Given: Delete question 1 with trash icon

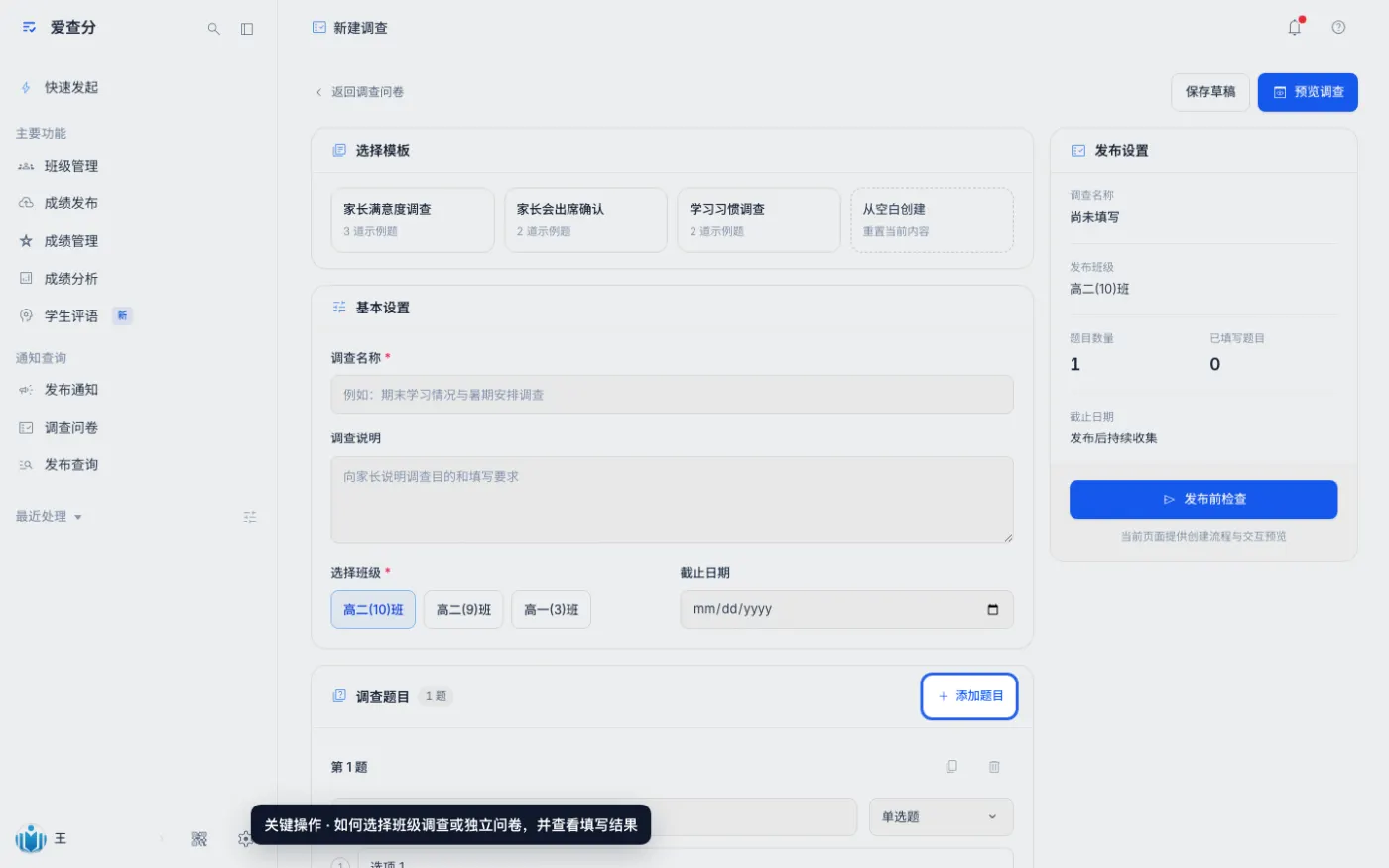Looking at the screenshot, I should 994,767.
